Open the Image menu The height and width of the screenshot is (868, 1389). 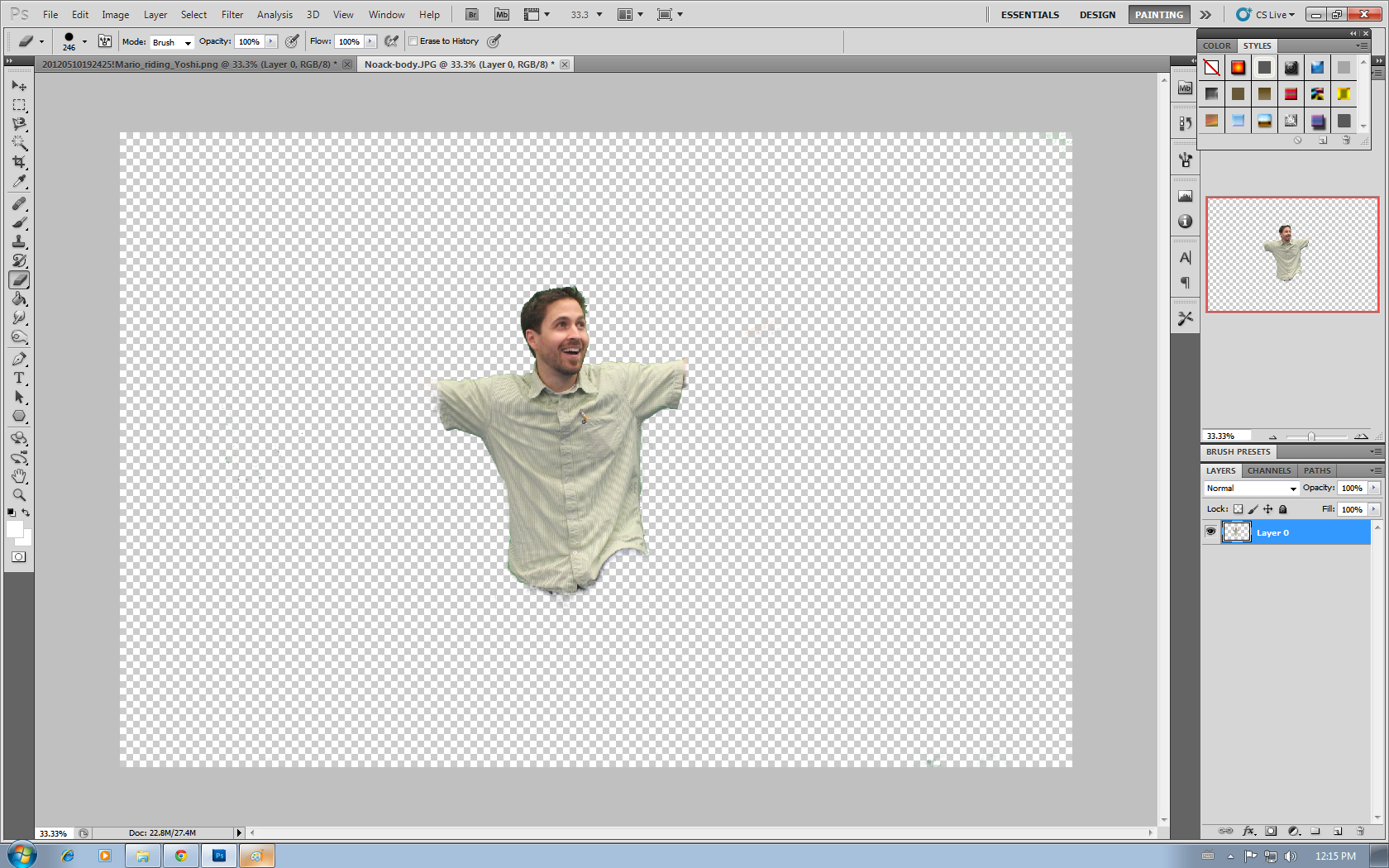[116, 15]
